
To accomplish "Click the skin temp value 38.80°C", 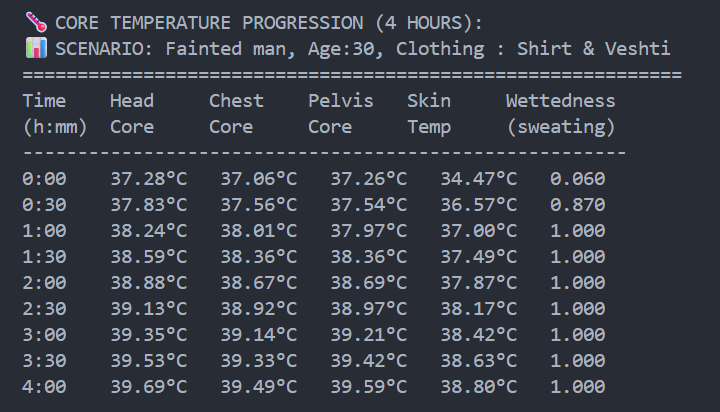I will pos(478,387).
